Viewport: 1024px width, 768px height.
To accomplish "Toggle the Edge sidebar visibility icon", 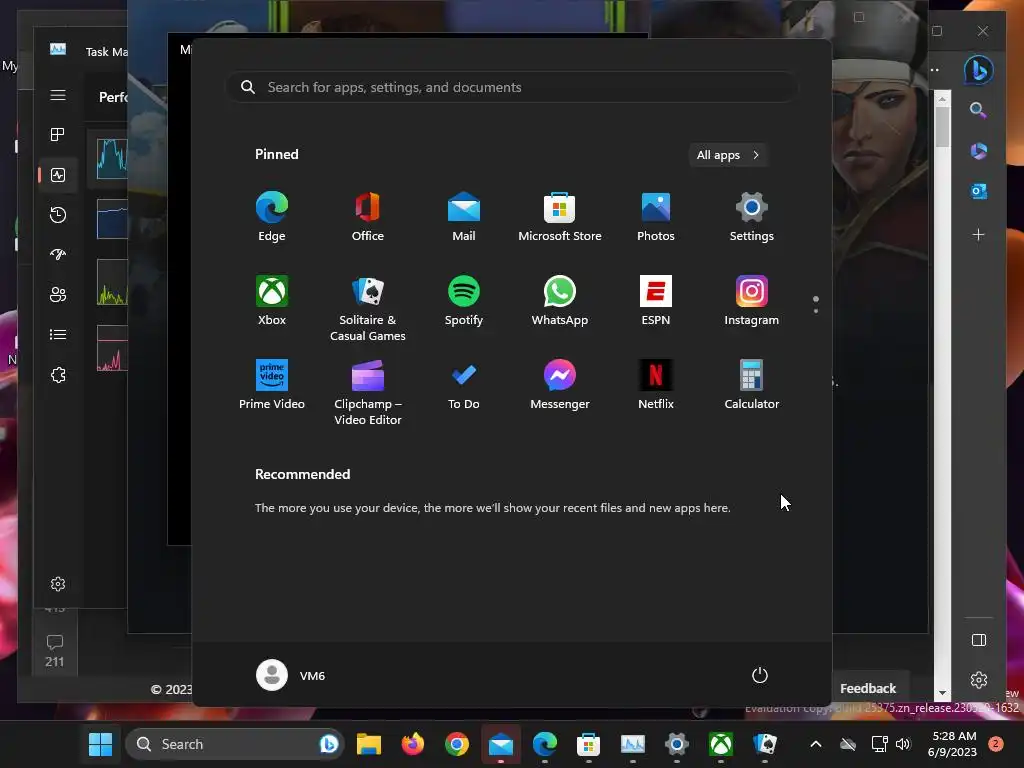I will [978, 640].
